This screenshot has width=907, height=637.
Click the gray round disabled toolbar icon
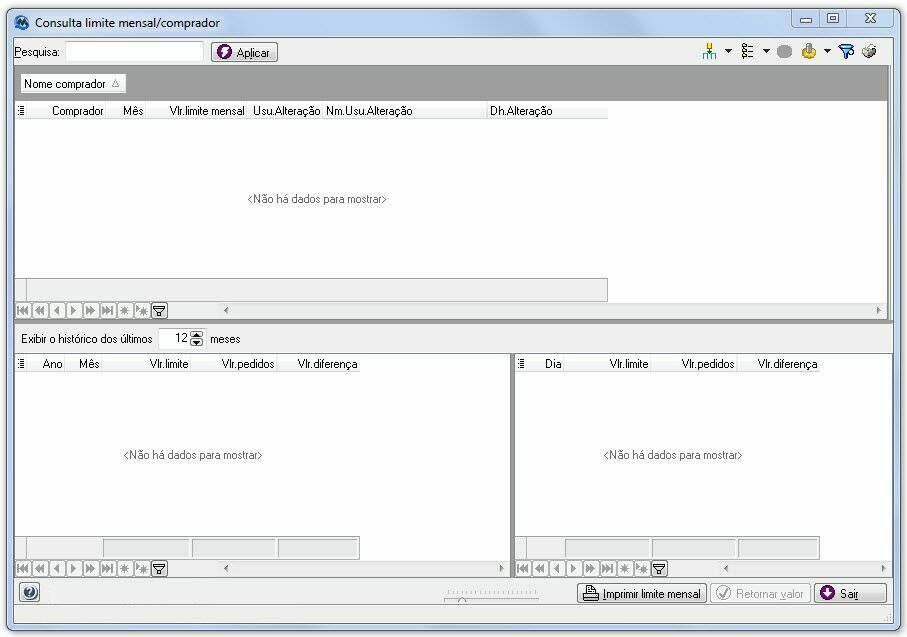pos(784,51)
